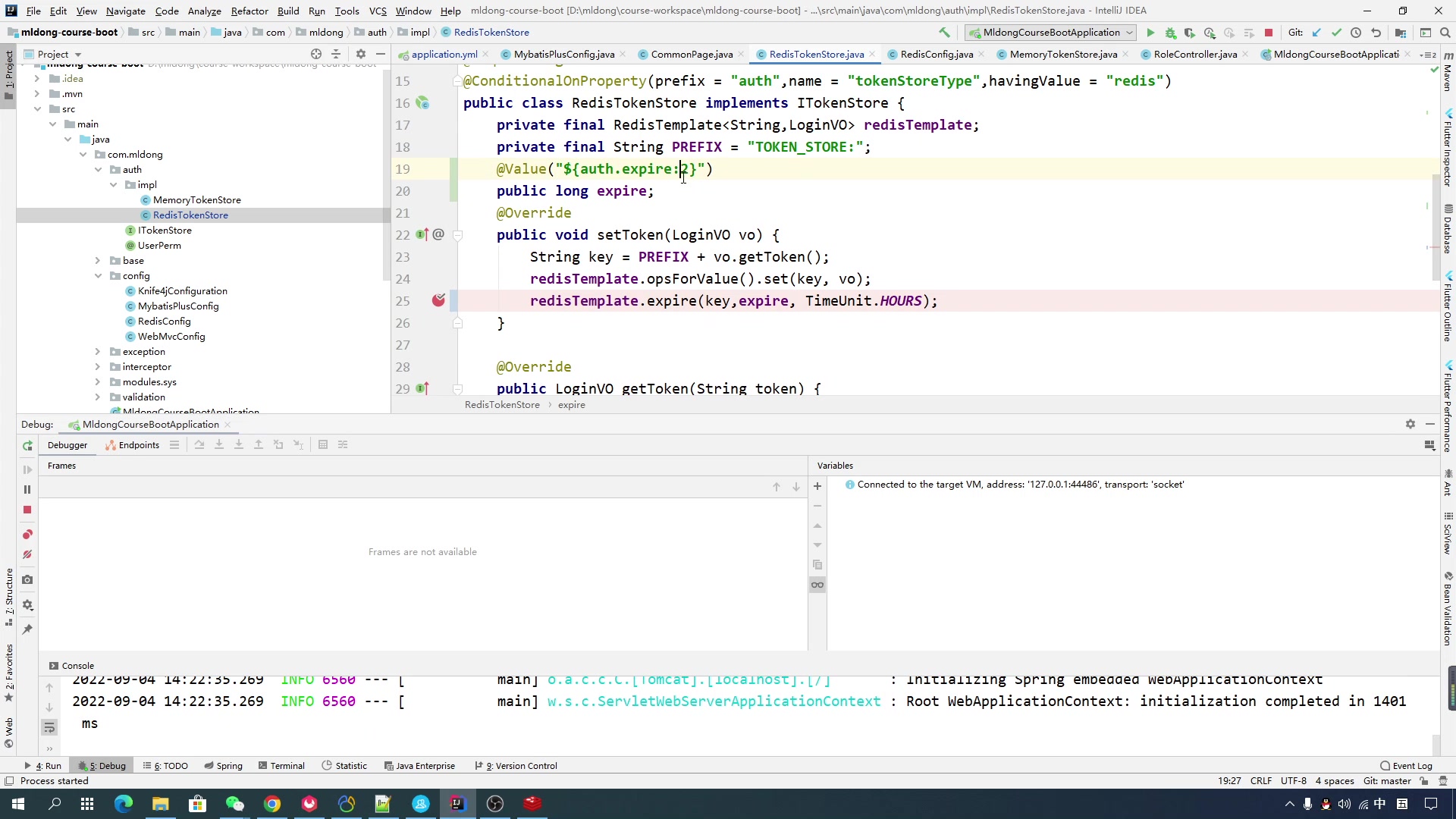
Task: Toggle the glasses watches view icon
Action: click(817, 585)
